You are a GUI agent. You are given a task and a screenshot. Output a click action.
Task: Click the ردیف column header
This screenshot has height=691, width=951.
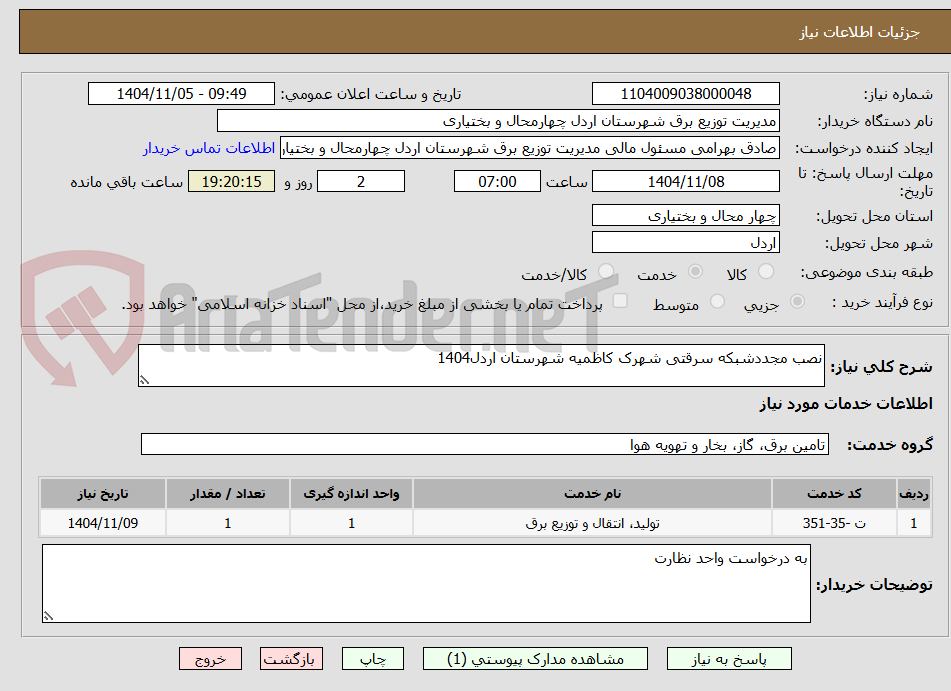pos(914,494)
